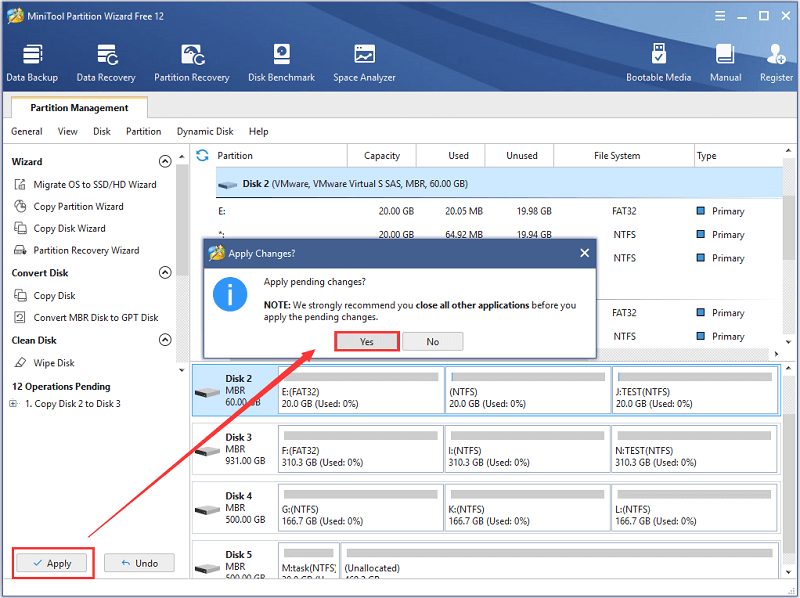Screen dimensions: 800x598
Task: Confirm pending changes with Yes
Action: pyautogui.click(x=366, y=341)
